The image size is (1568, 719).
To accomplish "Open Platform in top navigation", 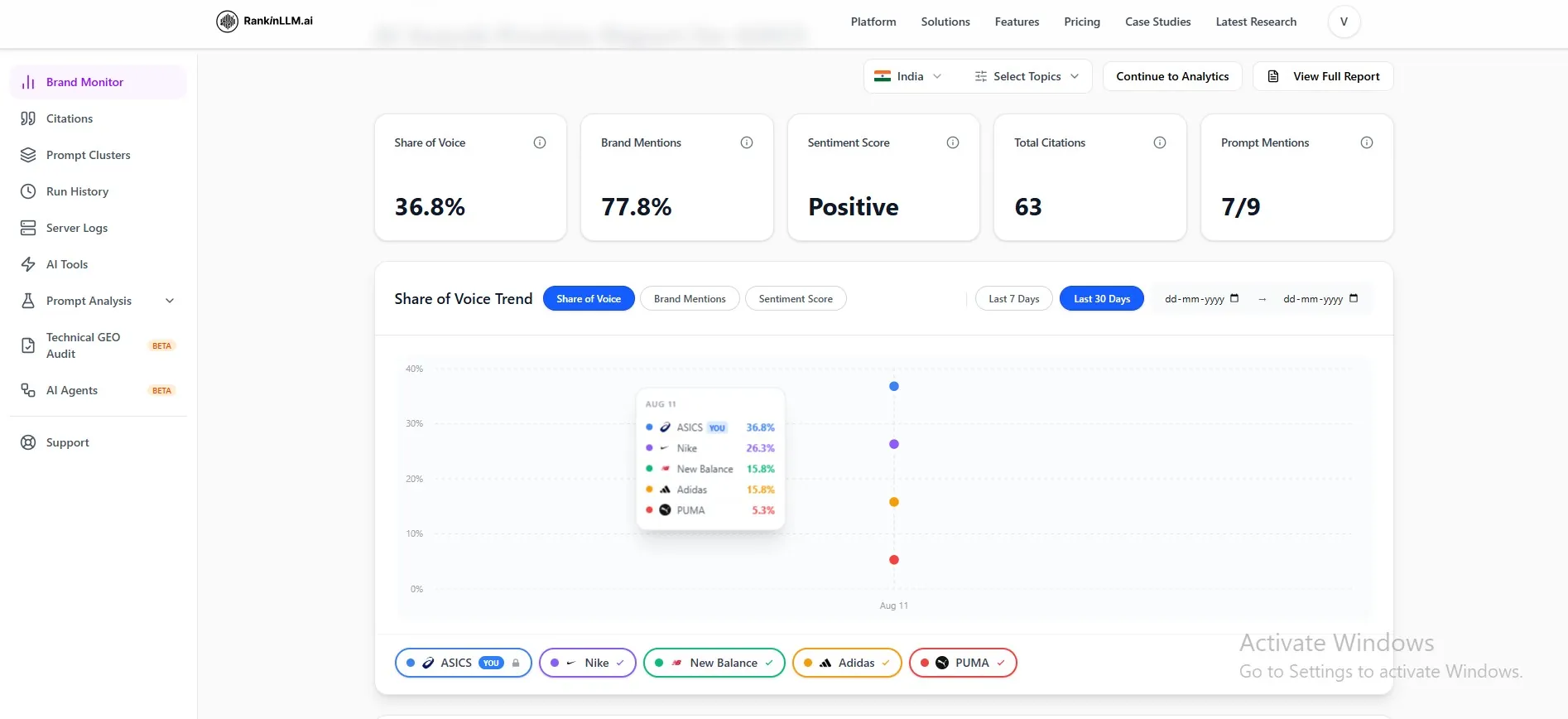I will point(873,22).
